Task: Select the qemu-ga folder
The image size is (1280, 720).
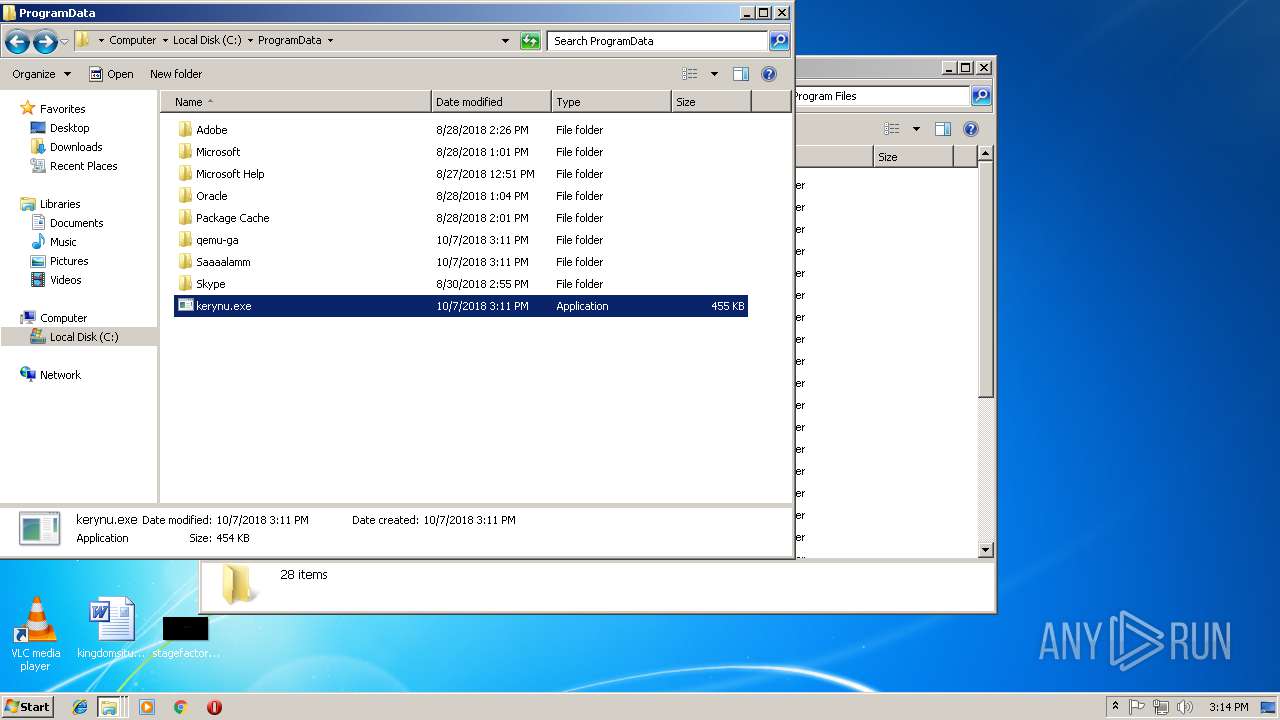Action: click(x=461, y=240)
